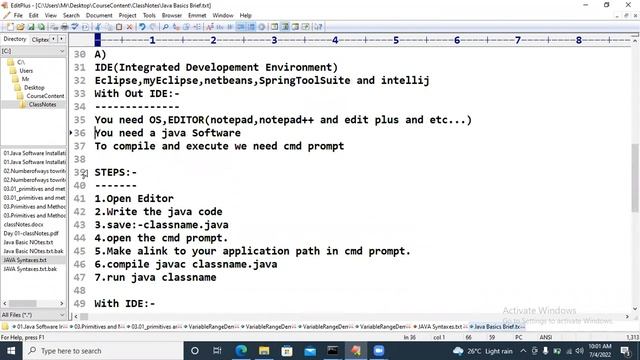The height and width of the screenshot is (360, 640).
Task: Click the Open file toolbar icon
Action: [20, 27]
